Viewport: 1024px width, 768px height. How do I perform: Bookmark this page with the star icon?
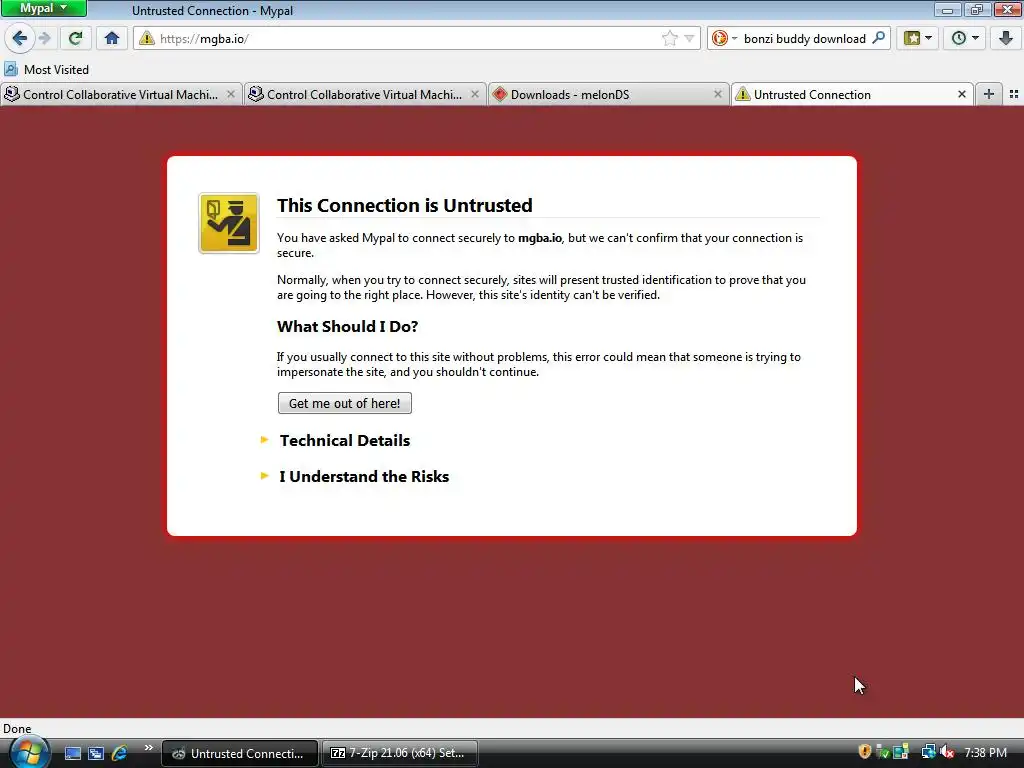(669, 39)
